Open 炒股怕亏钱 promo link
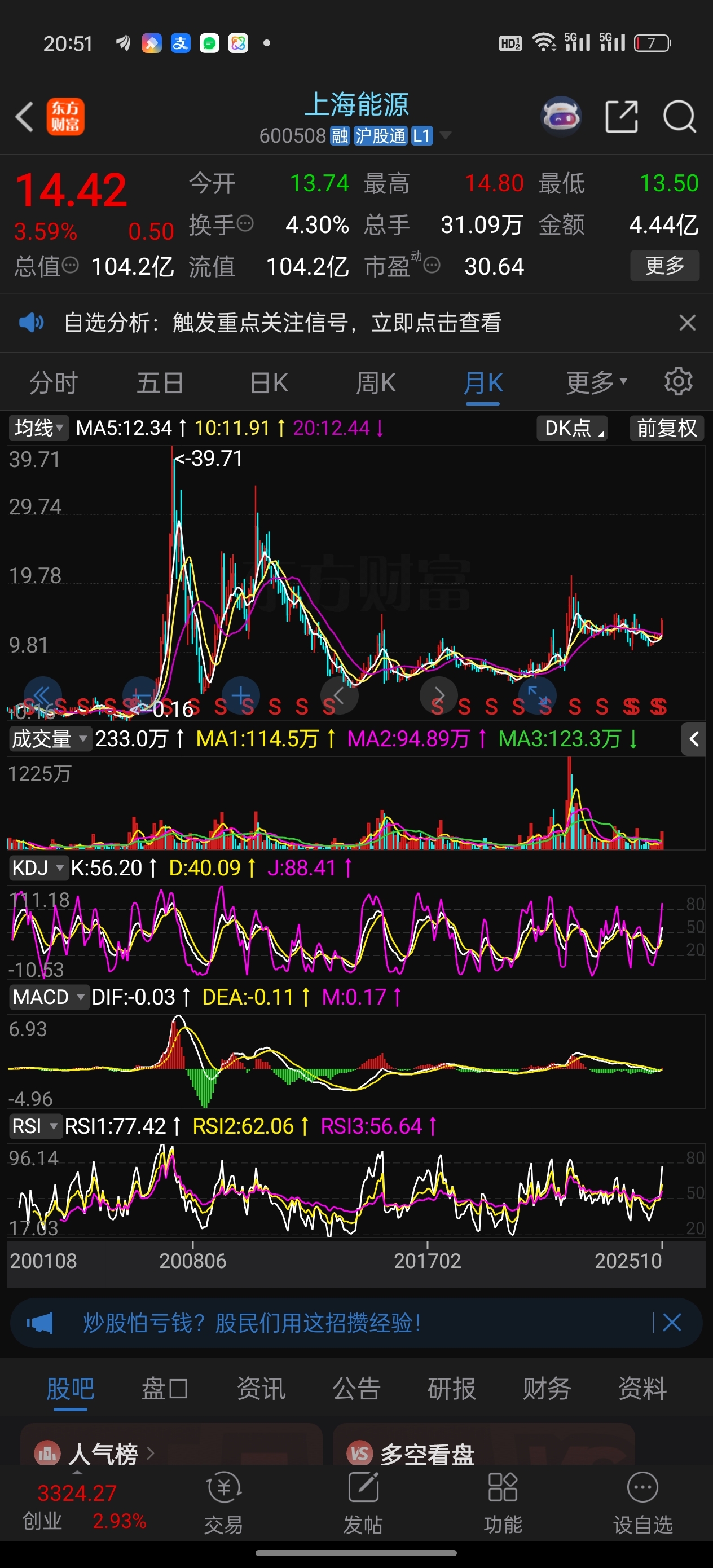 click(252, 1323)
